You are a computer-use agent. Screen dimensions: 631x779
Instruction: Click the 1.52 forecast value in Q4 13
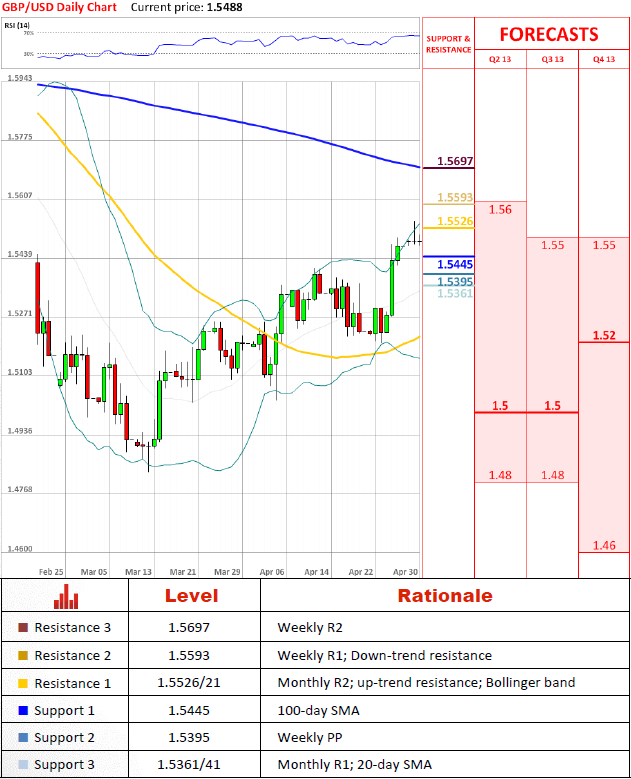coord(604,335)
